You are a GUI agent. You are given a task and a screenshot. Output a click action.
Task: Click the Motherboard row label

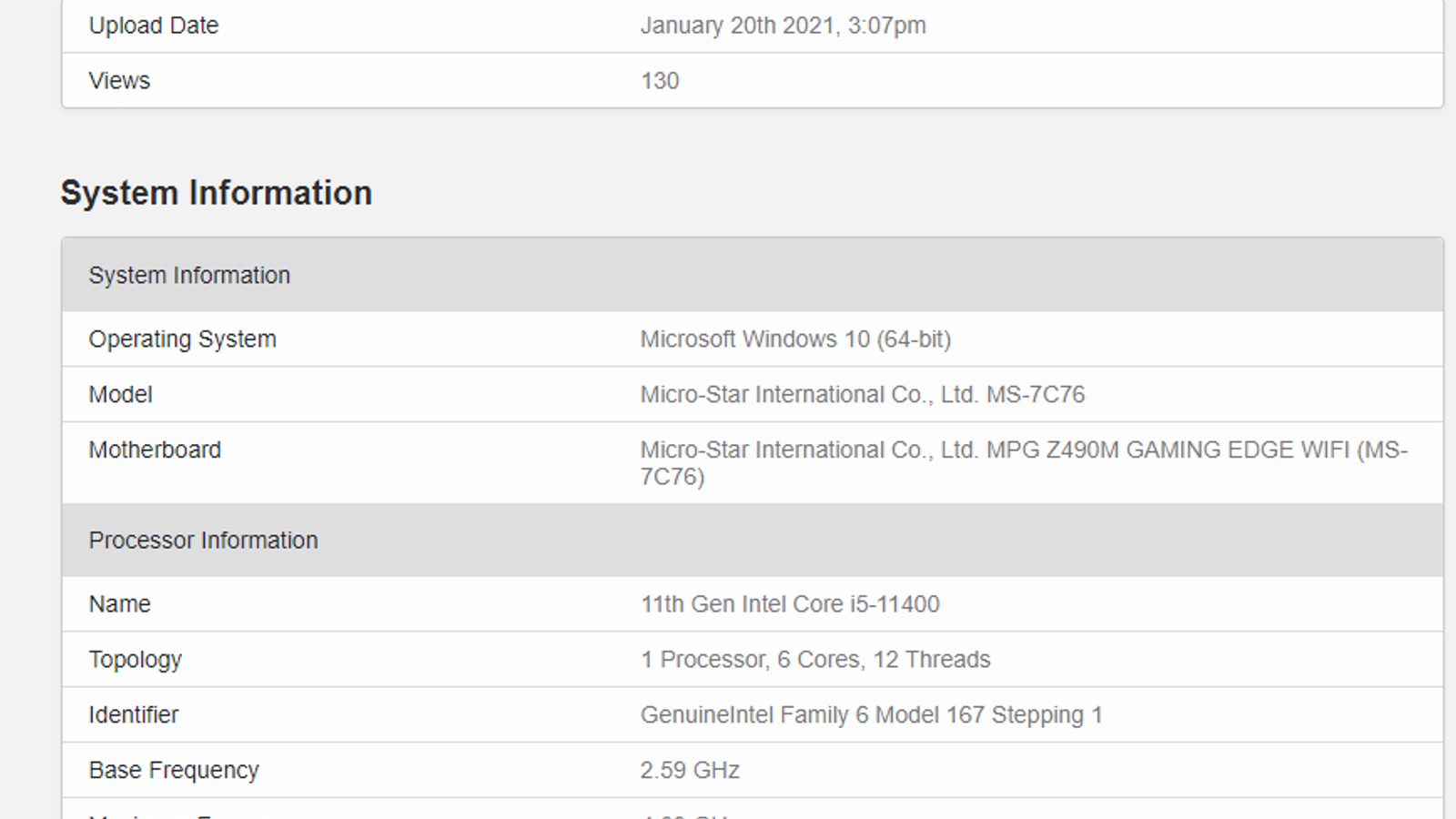click(155, 450)
